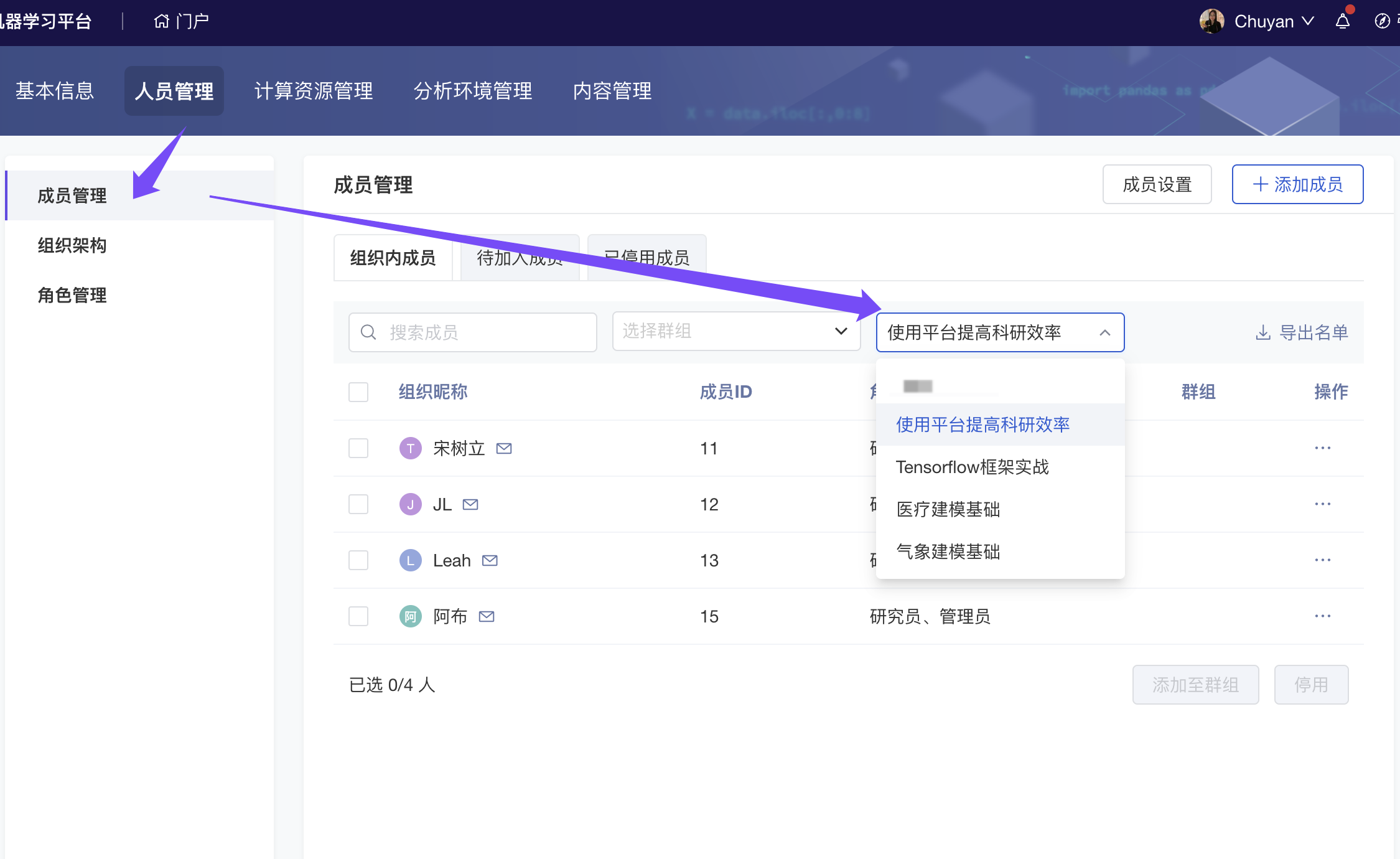Open the 组织架构 sidebar item
The width and height of the screenshot is (1400, 859).
[x=72, y=245]
